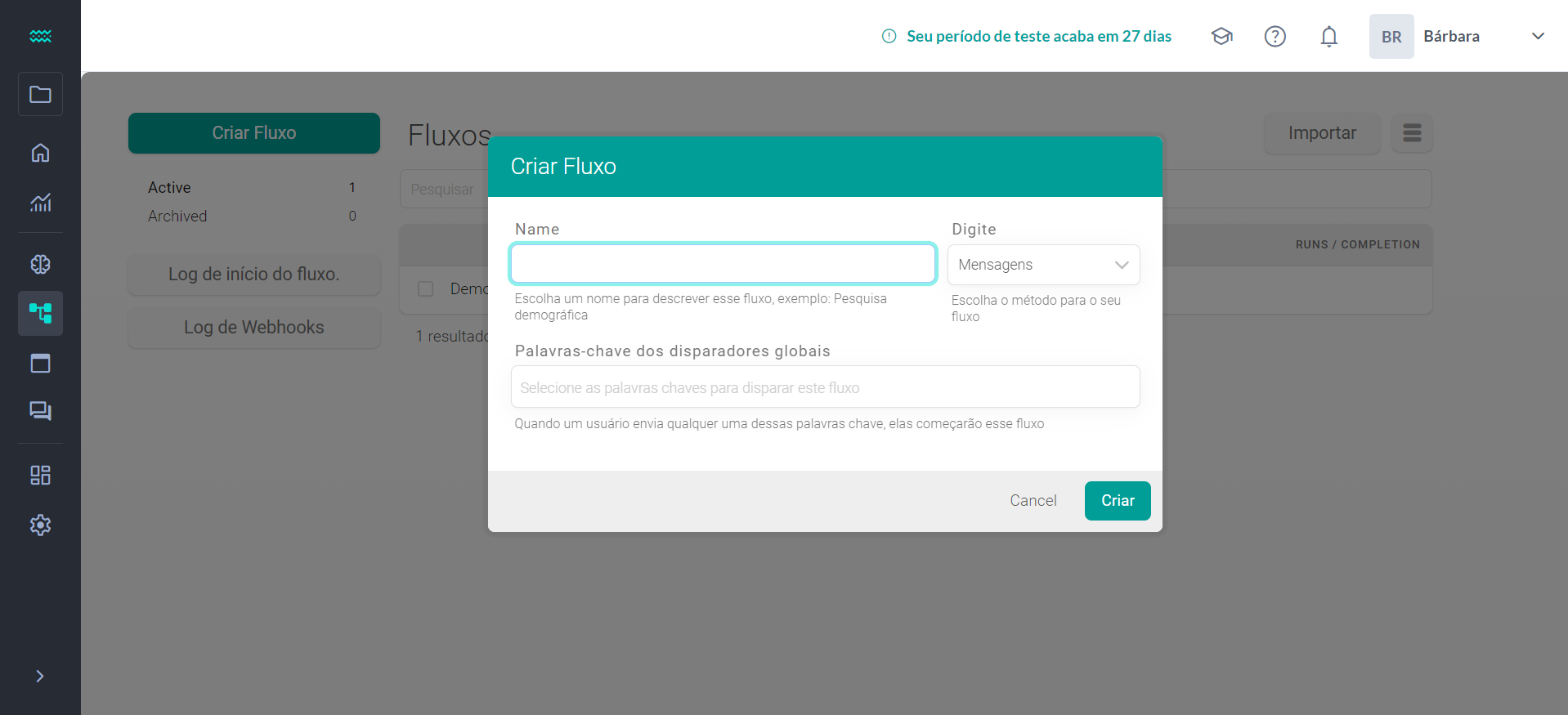Screen dimensions: 1568x715
Task: Focus the flow Name input field
Action: tap(723, 264)
